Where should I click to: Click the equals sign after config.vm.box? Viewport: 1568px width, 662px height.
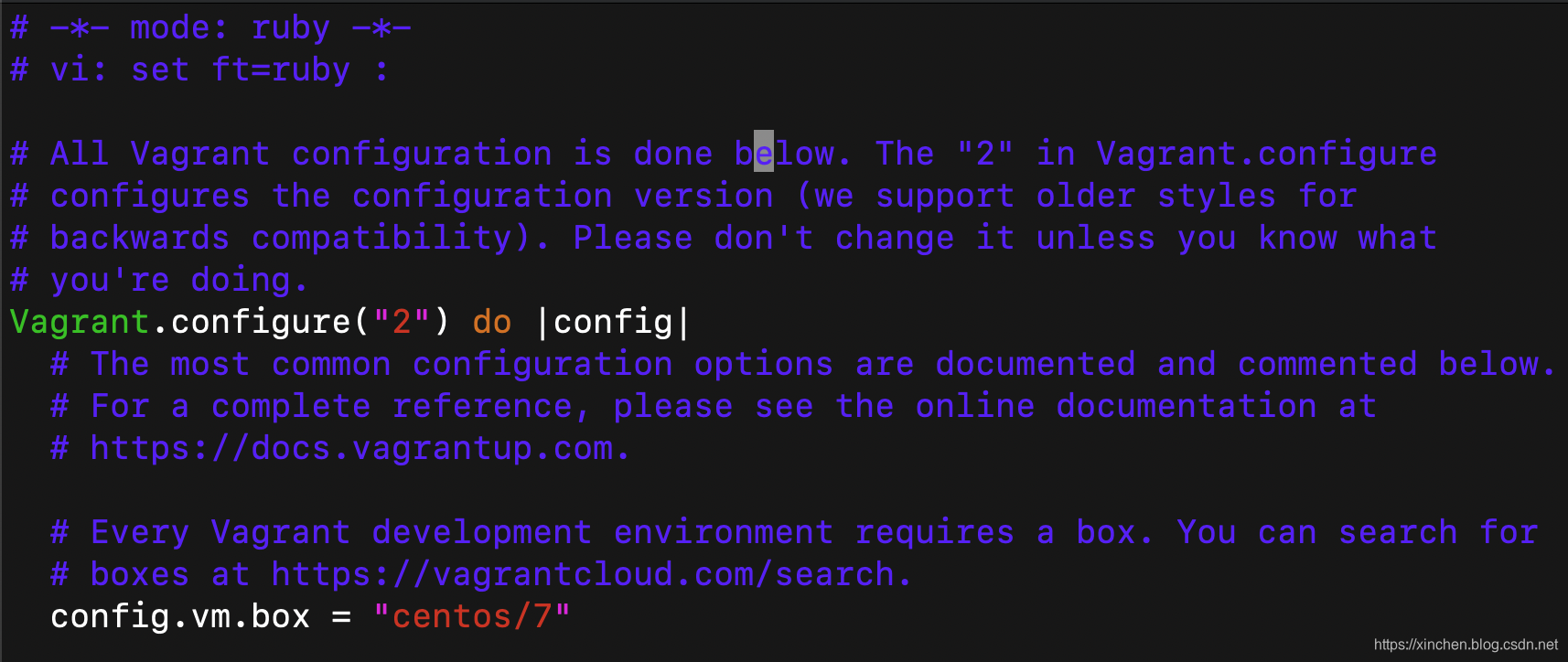pos(341,617)
